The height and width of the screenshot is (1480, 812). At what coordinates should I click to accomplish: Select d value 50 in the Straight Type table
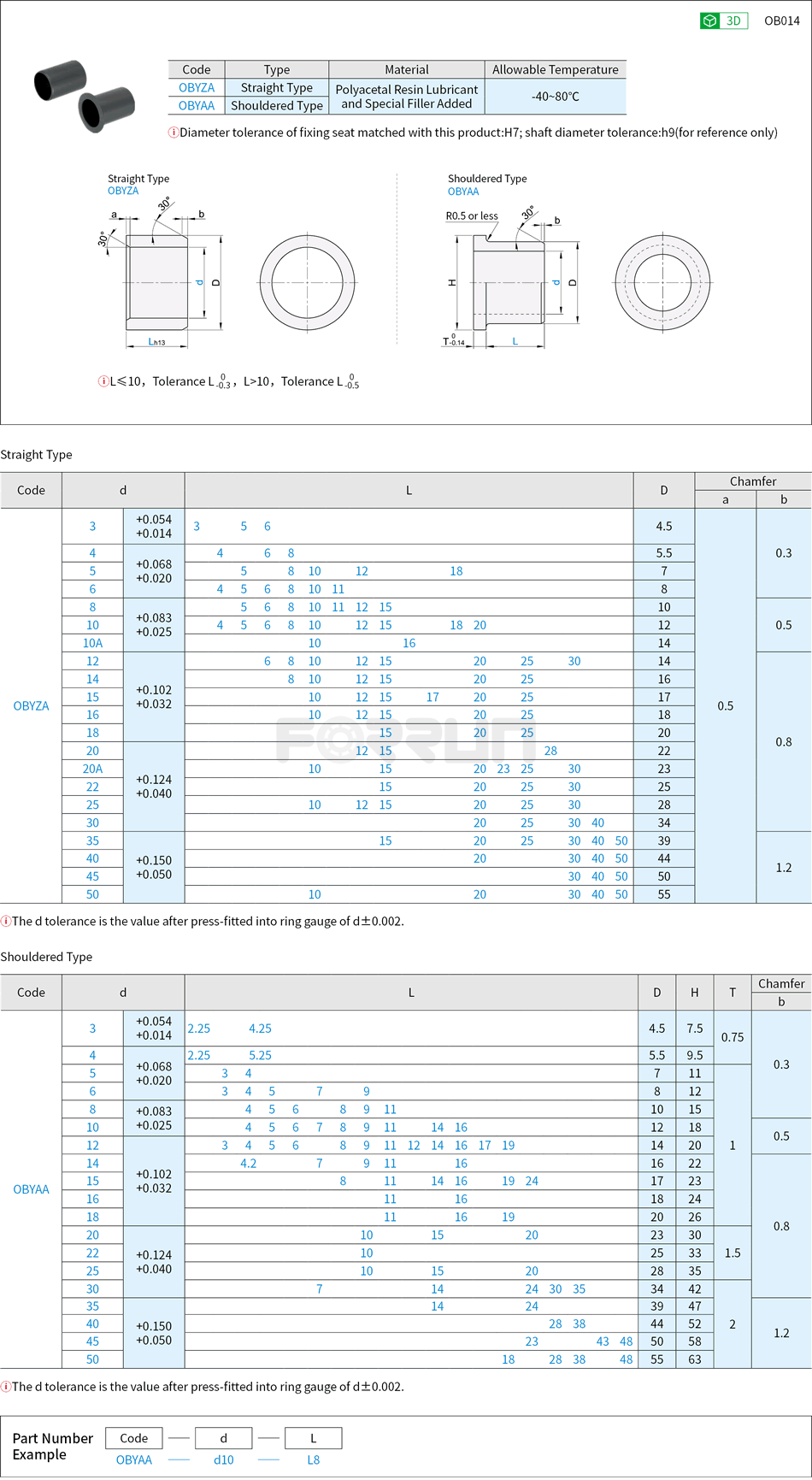click(92, 894)
